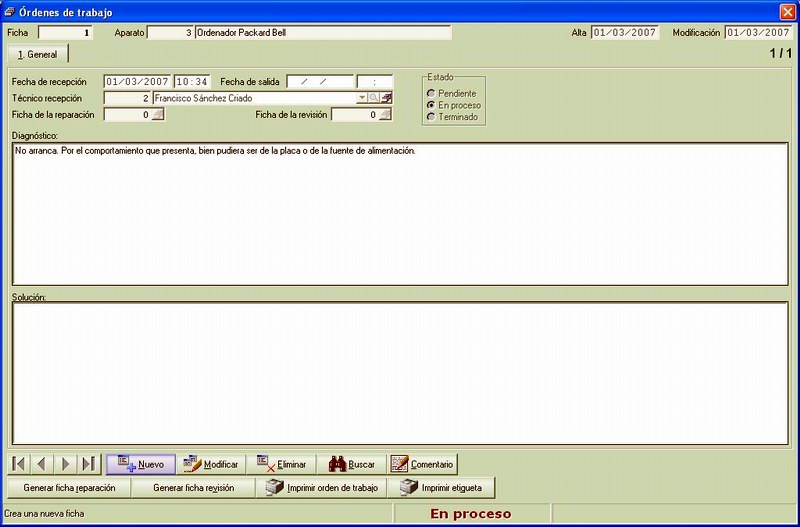Click inside the Solución text area

pyautogui.click(x=401, y=373)
